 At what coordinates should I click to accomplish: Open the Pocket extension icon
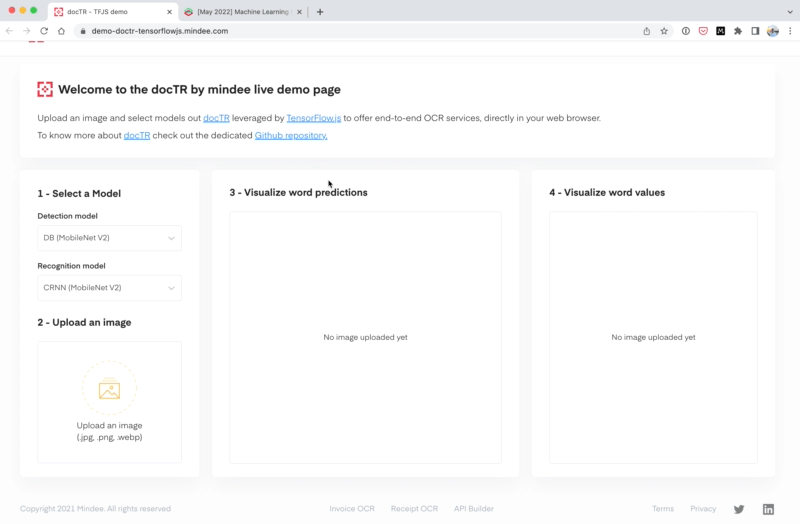[x=703, y=31]
